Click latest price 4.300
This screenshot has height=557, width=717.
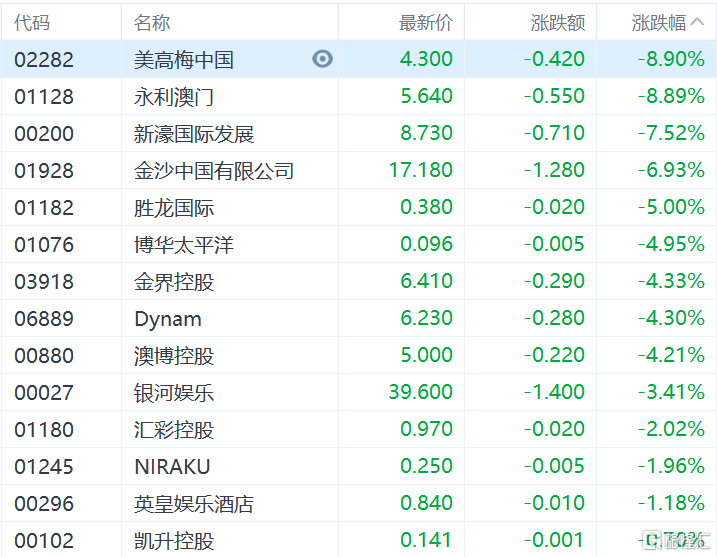pos(426,59)
